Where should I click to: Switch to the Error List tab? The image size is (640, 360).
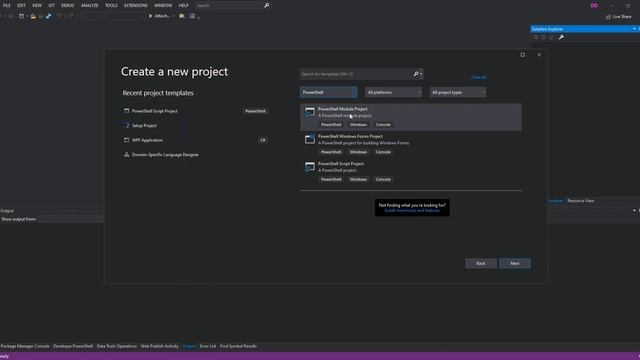coord(208,346)
